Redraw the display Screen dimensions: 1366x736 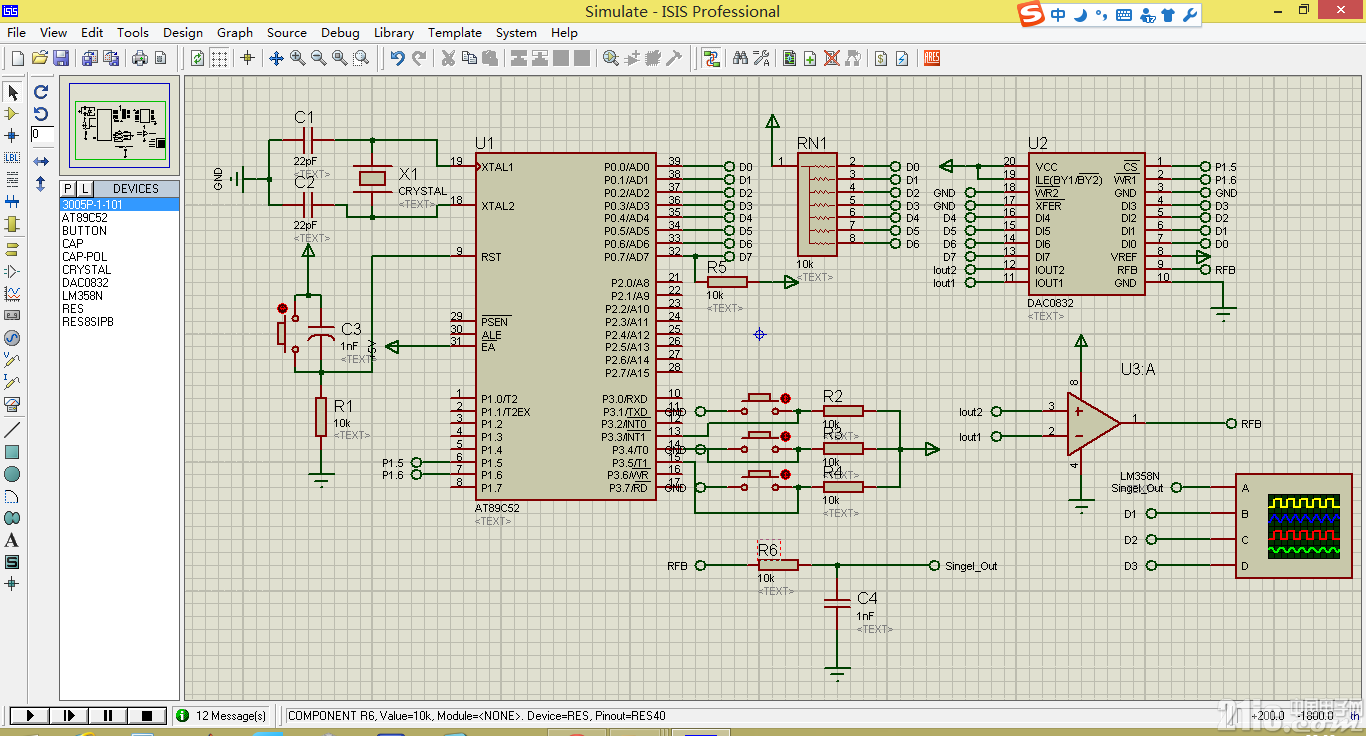(x=197, y=58)
